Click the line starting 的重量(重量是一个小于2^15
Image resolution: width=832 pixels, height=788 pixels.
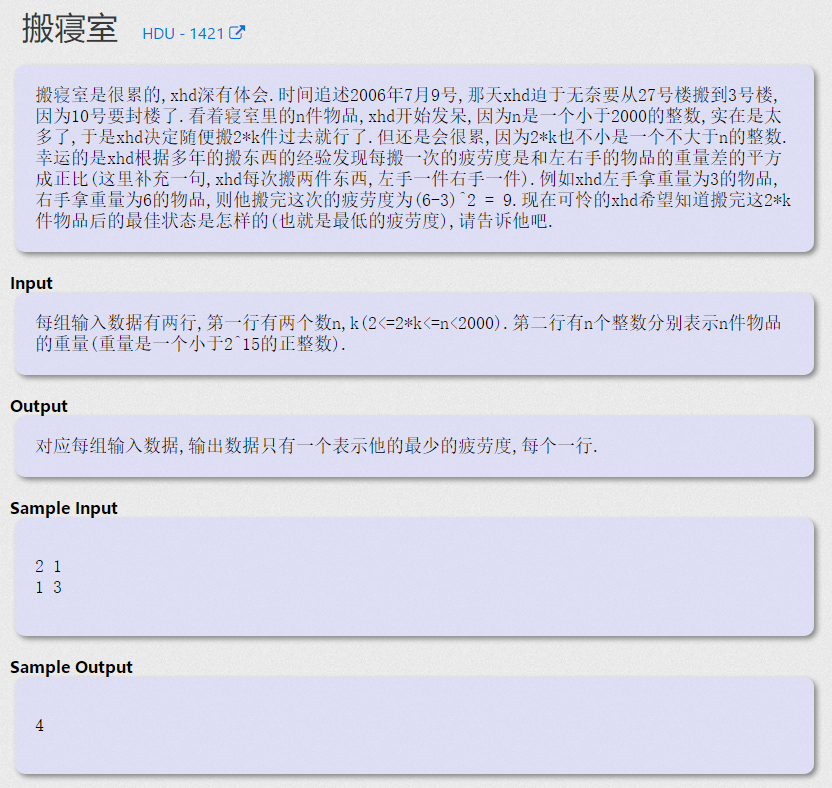[190, 344]
